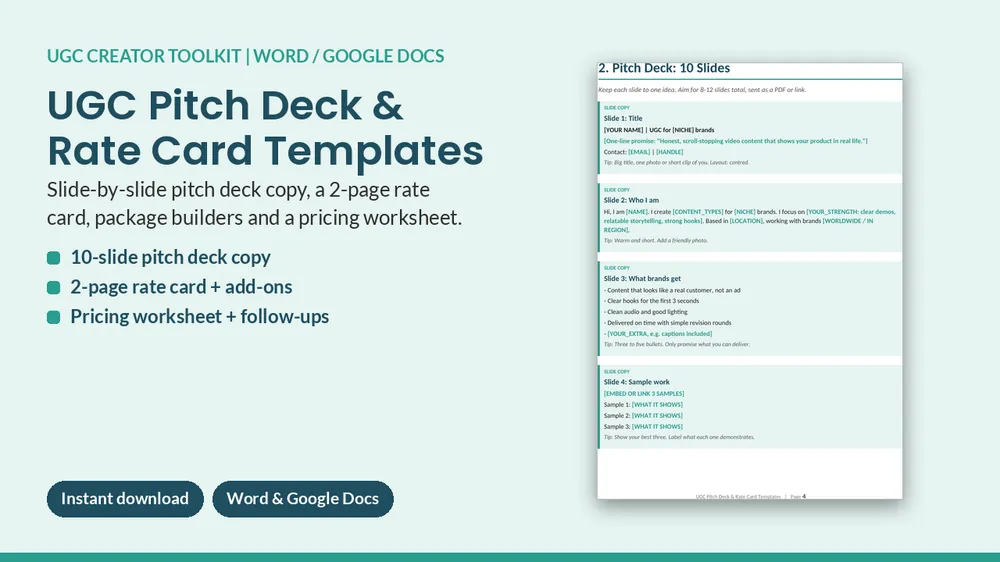Click the '[EMBED OR LINK 3 SAMPLES]' placeholder
Screen dimensions: 1000x562
pyautogui.click(x=644, y=394)
